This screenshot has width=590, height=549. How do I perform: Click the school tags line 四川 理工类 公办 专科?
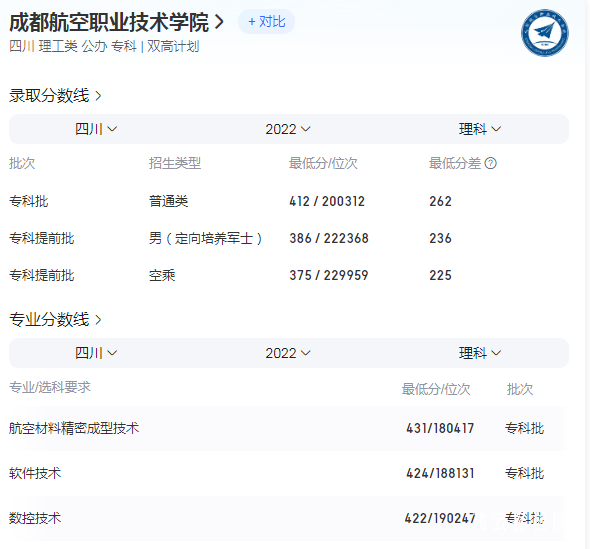coord(73,46)
